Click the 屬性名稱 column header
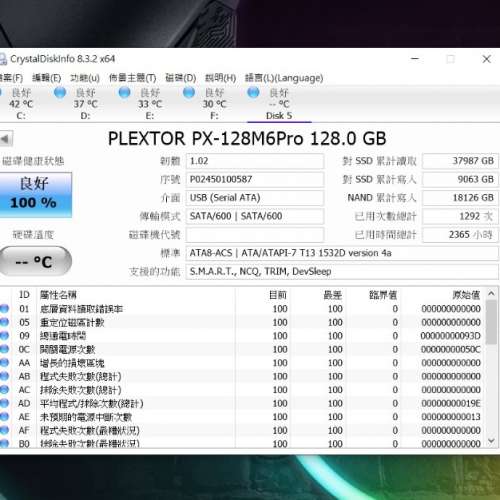 pyautogui.click(x=58, y=295)
